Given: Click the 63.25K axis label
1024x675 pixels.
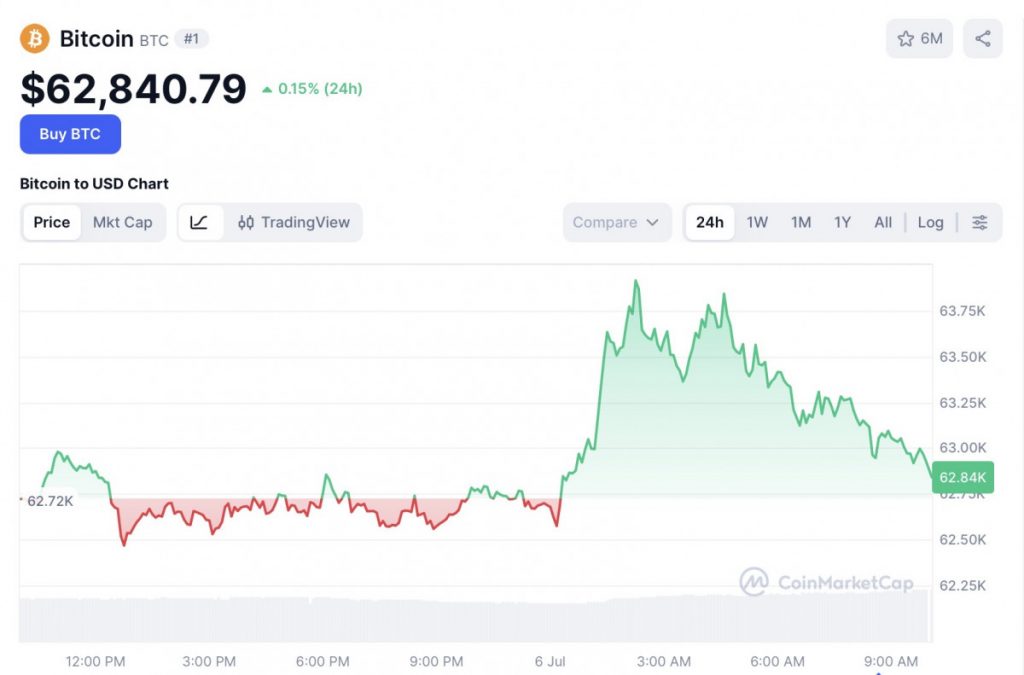Looking at the screenshot, I should click(x=963, y=403).
